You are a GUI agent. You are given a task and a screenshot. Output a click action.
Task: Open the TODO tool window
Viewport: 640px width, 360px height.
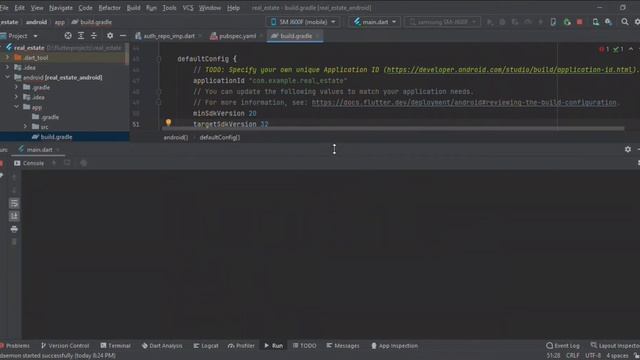click(x=304, y=346)
